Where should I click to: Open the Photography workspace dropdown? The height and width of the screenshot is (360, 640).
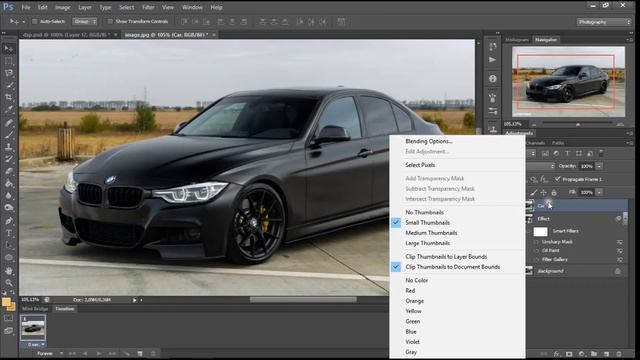click(604, 22)
